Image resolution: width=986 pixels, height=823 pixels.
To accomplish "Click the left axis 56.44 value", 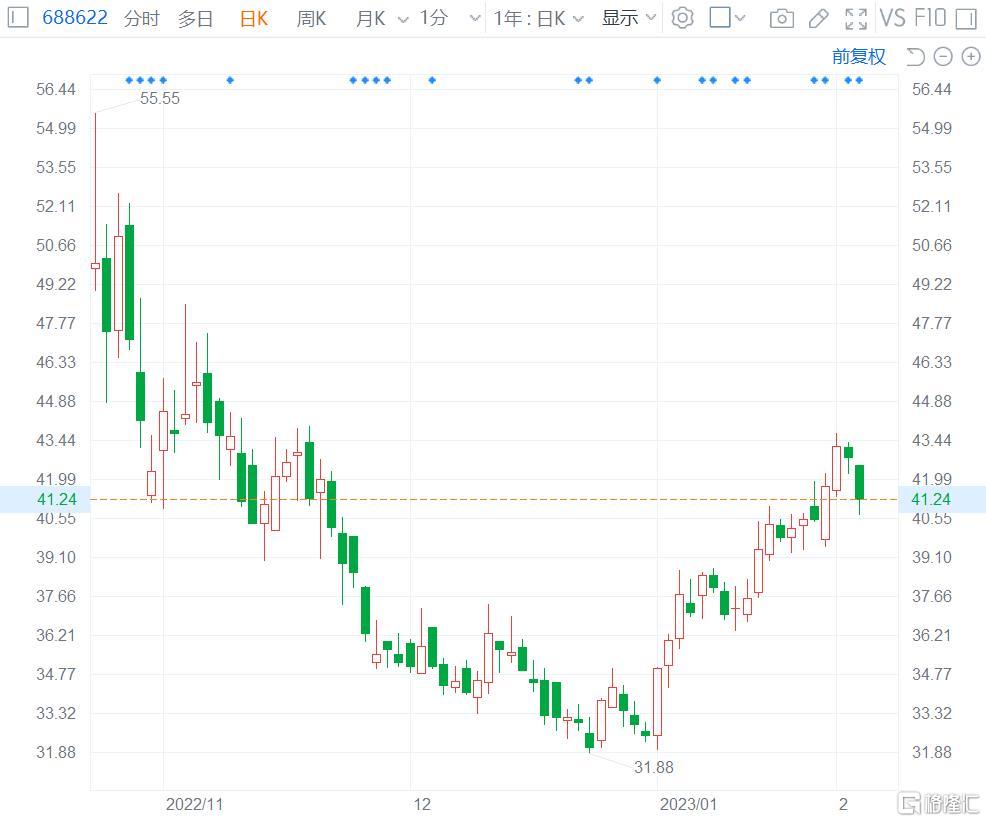I will coord(56,89).
